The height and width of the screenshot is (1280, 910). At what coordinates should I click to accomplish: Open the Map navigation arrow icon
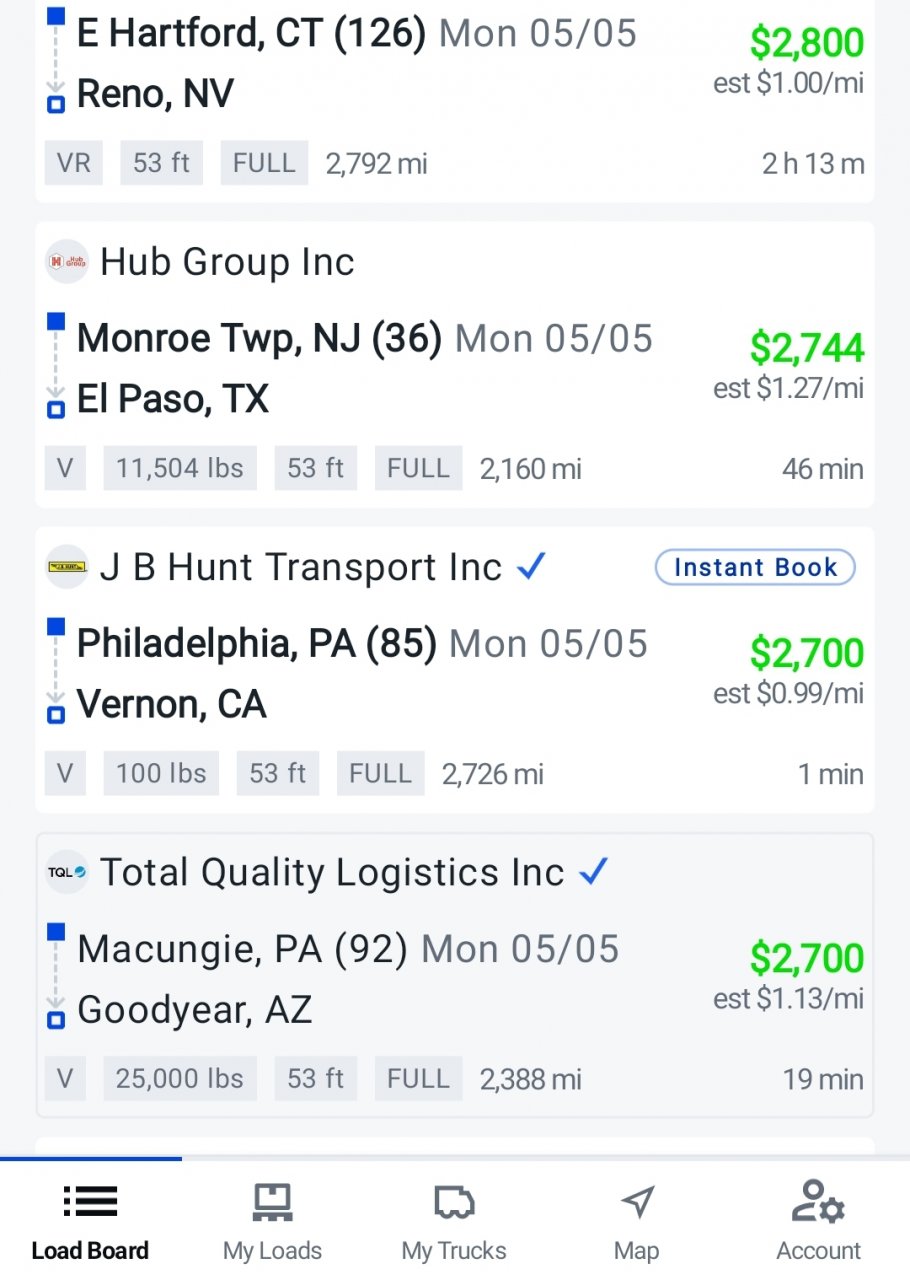[637, 1202]
